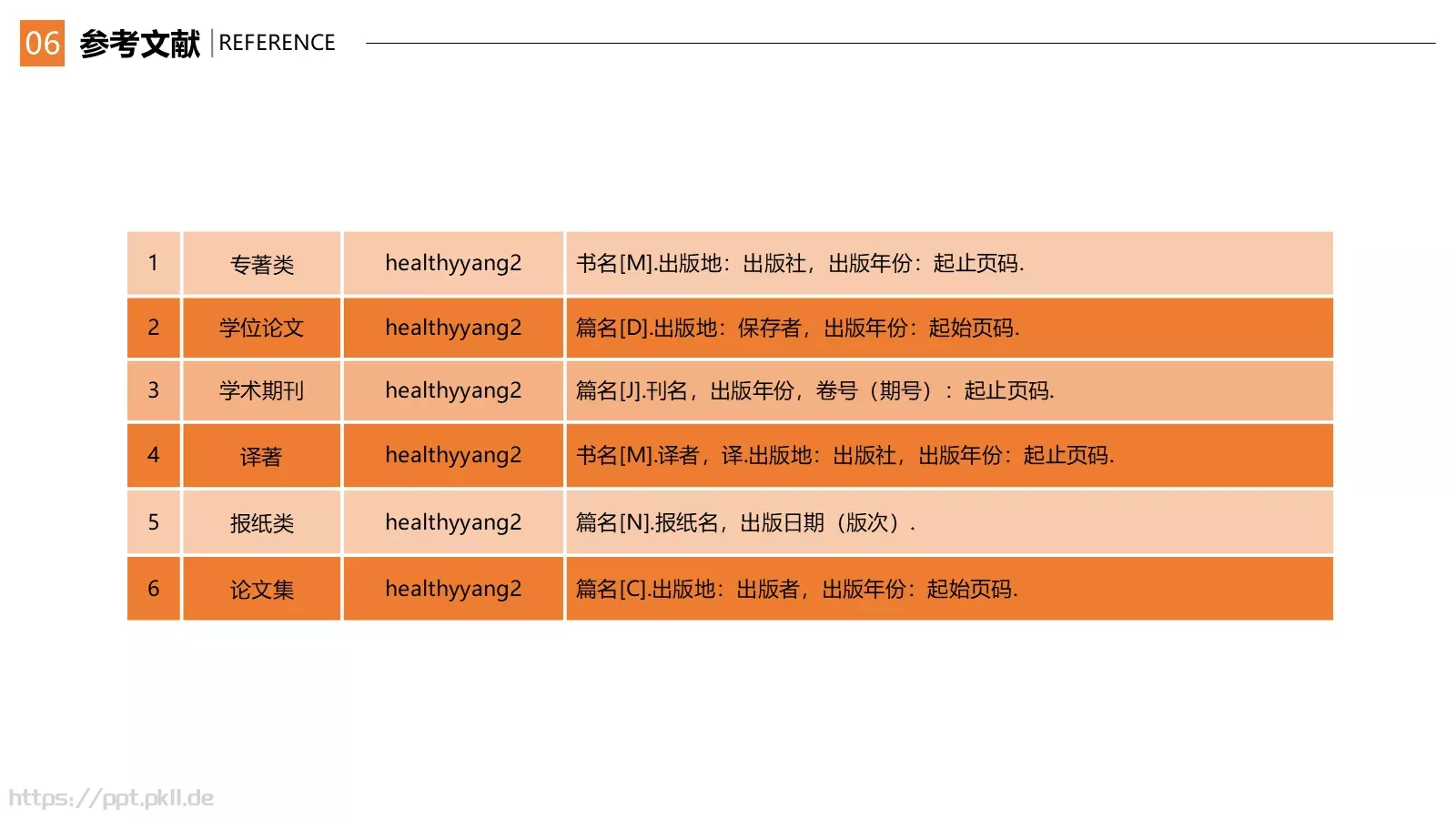The height and width of the screenshot is (819, 1456).
Task: Select the REFERENCE subtitle text
Action: click(x=277, y=43)
